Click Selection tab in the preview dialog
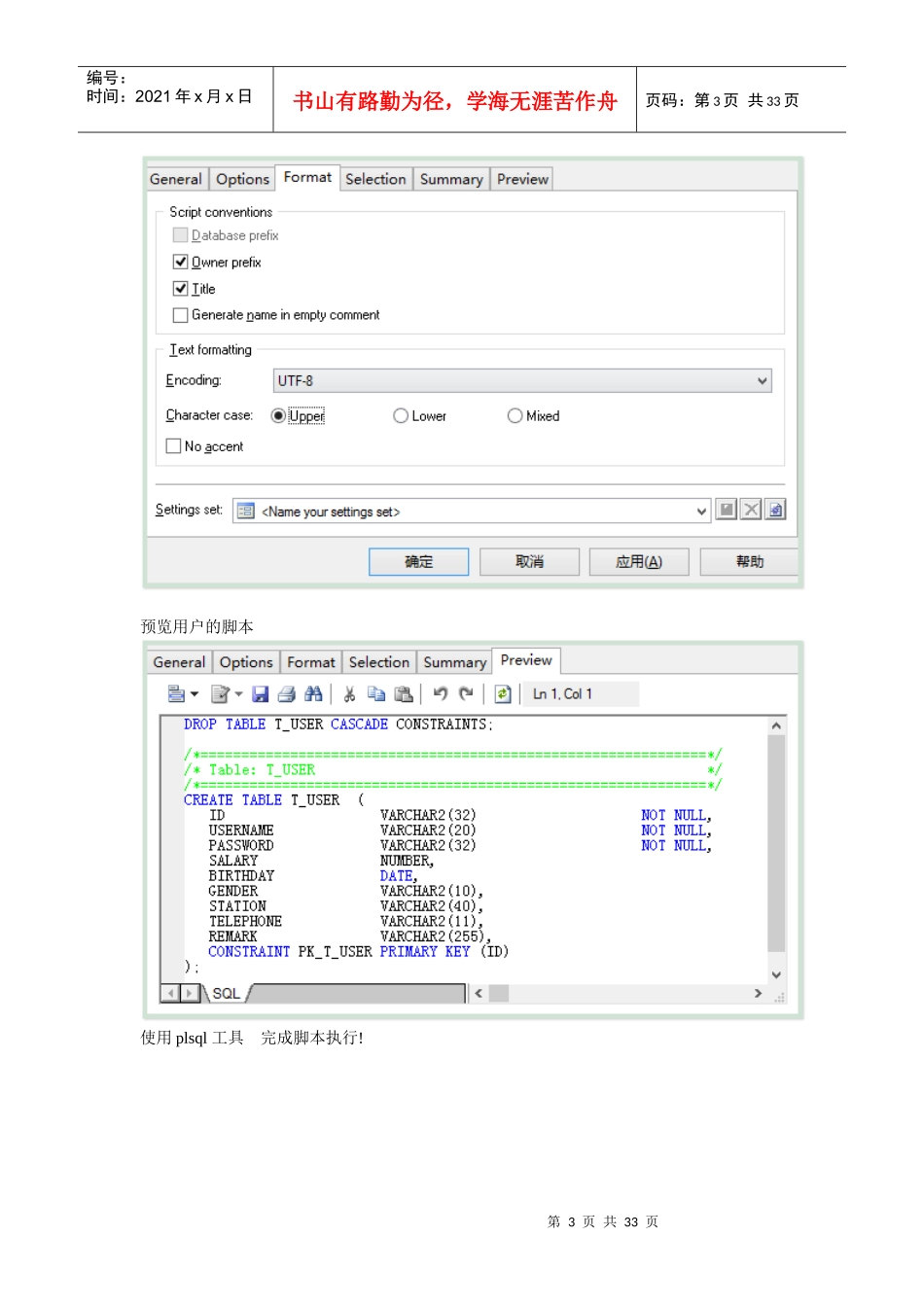Image resolution: width=924 pixels, height=1307 pixels. pos(379,662)
